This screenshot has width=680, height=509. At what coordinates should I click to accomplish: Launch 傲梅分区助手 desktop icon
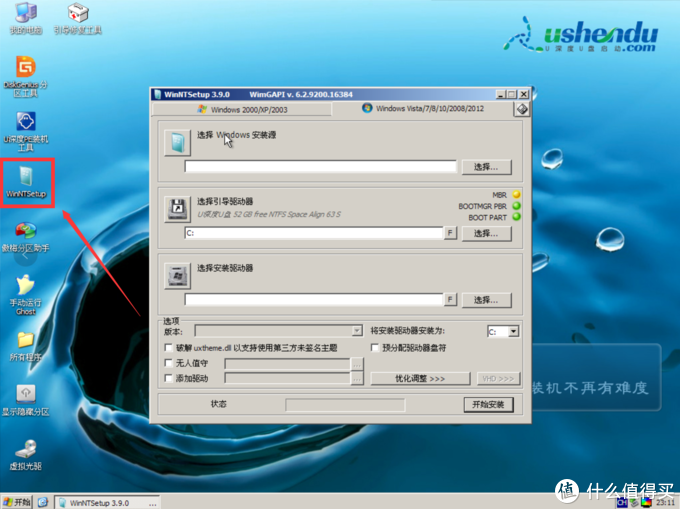click(26, 237)
